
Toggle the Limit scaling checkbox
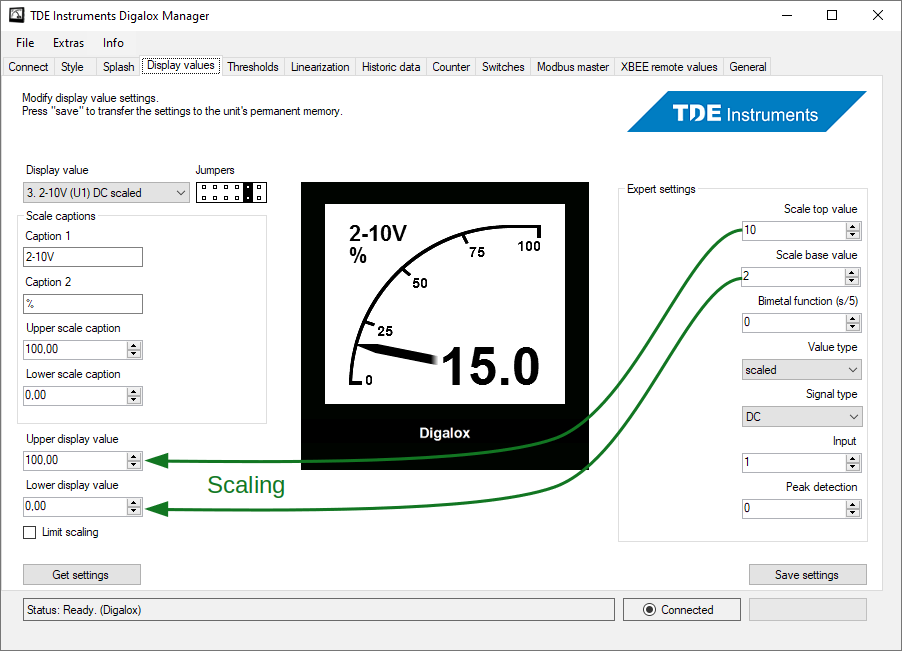29,533
